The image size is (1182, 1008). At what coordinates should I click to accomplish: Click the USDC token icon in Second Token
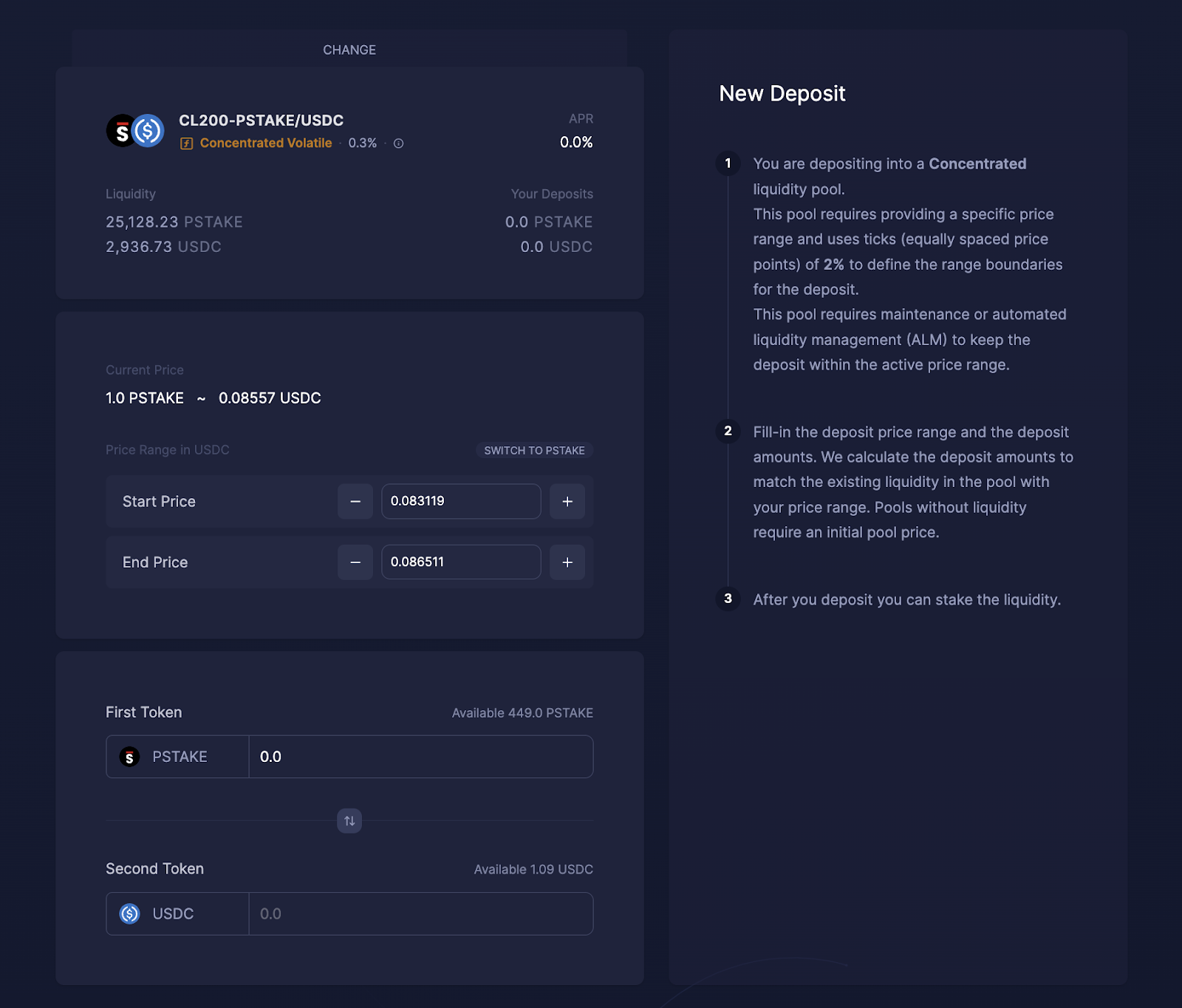pos(129,913)
